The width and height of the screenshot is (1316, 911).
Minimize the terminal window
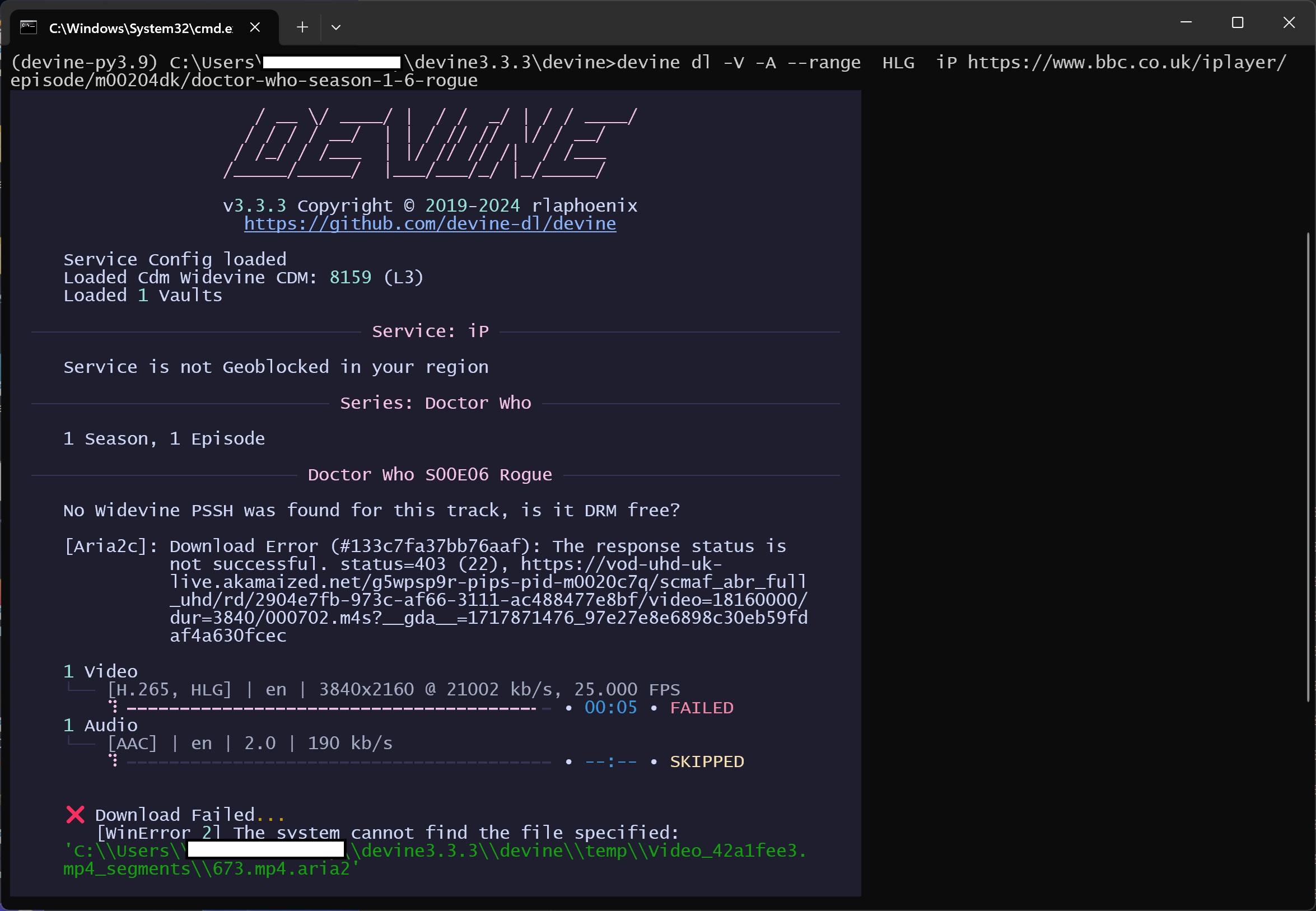coord(1186,23)
